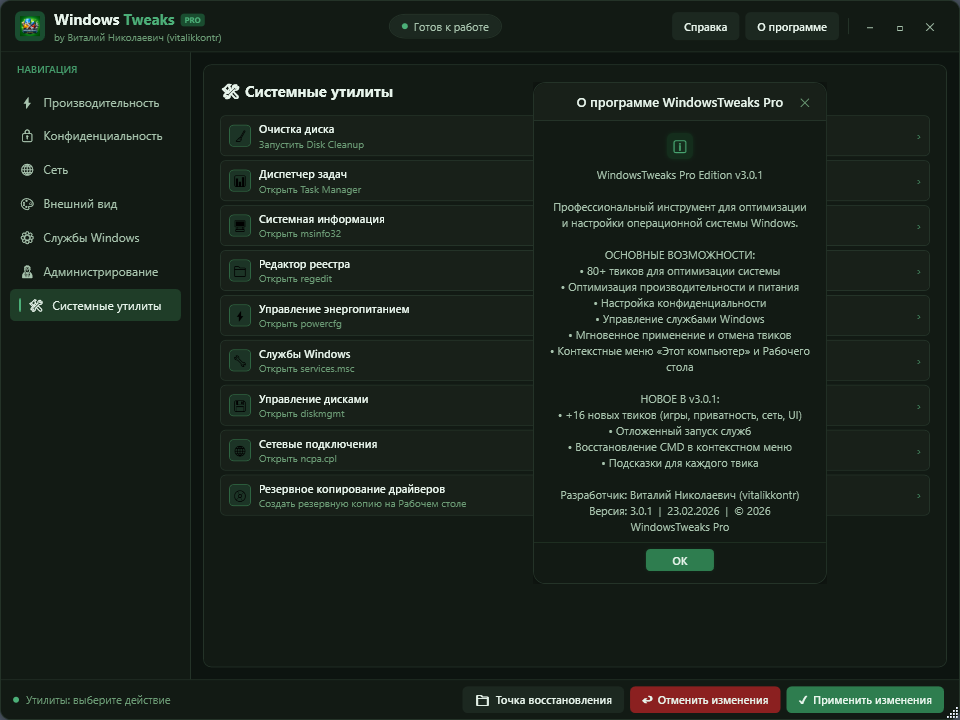Click the Открыть services.msc subtitle

click(x=306, y=369)
